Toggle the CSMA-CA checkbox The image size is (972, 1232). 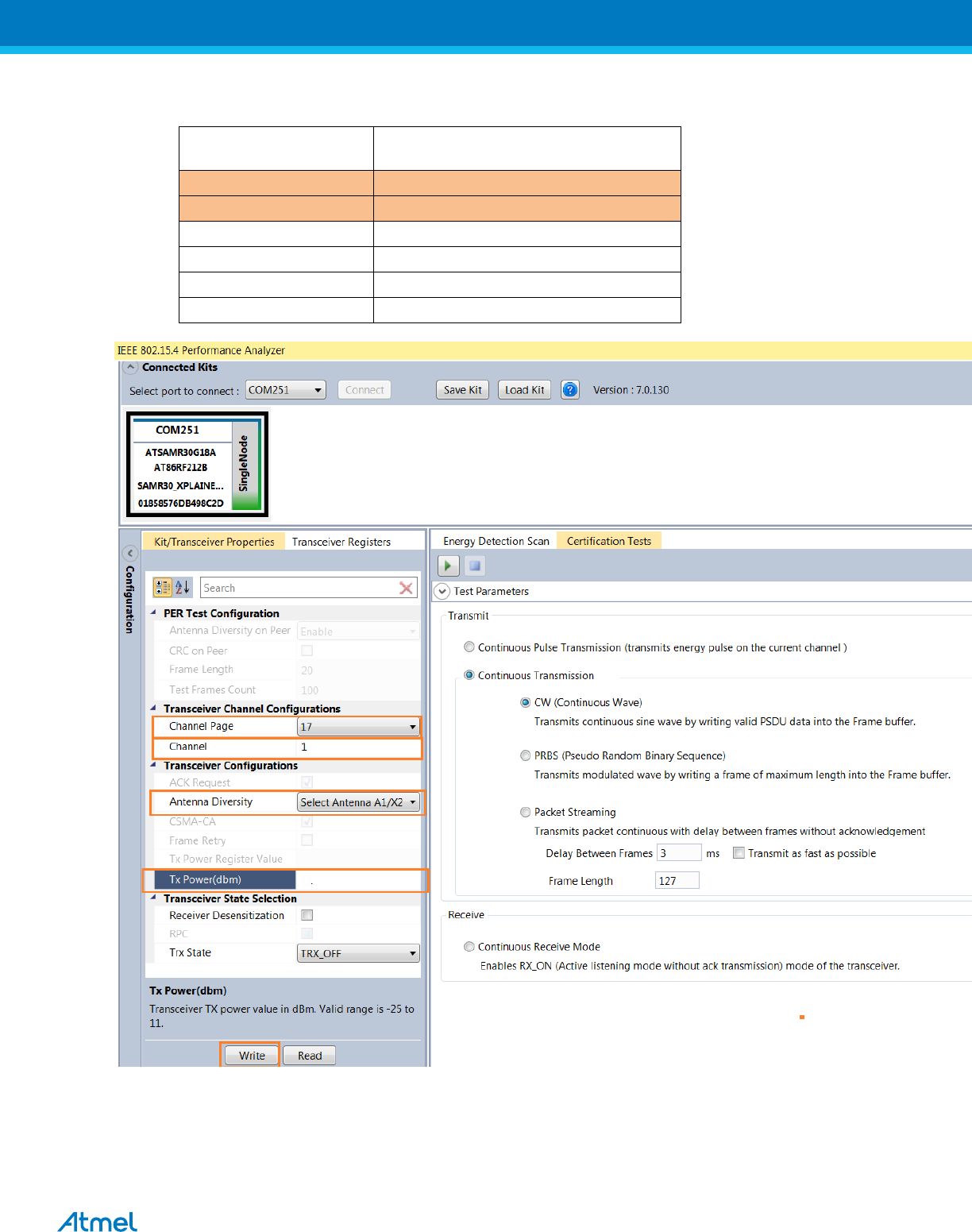[307, 821]
